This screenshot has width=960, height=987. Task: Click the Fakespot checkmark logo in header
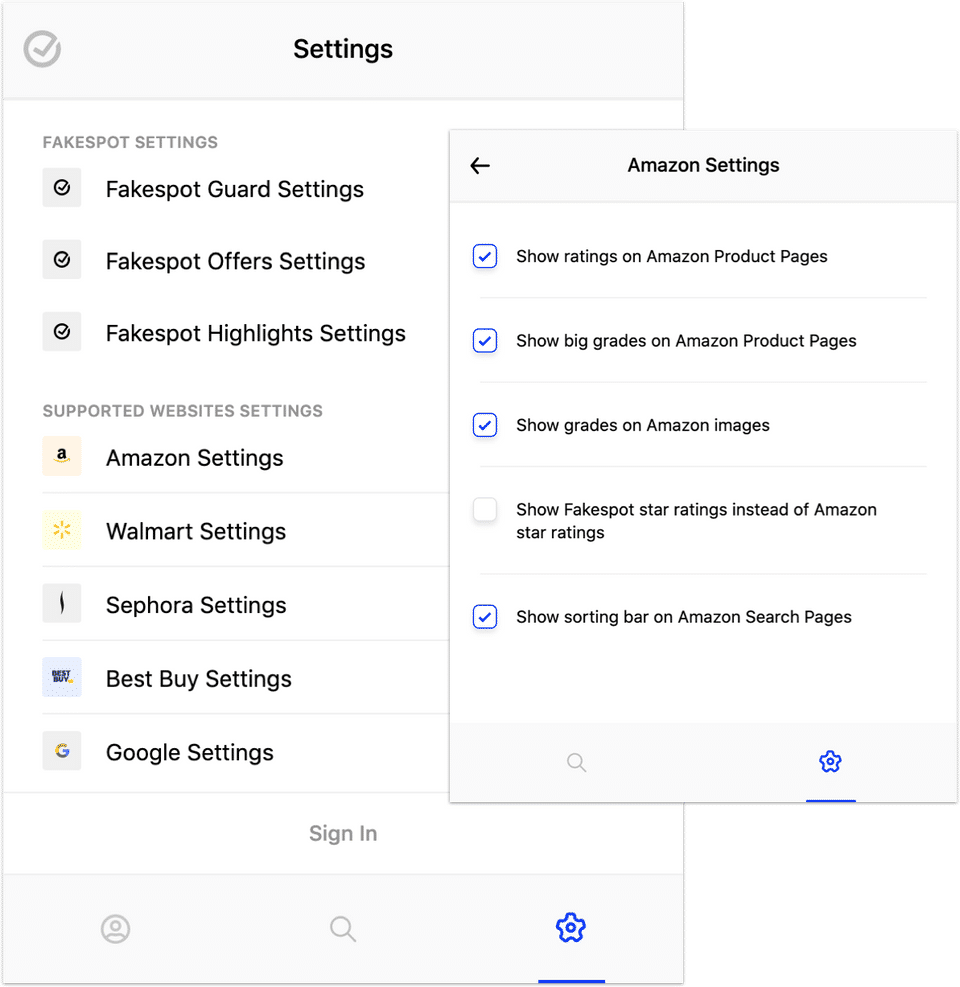pyautogui.click(x=42, y=48)
